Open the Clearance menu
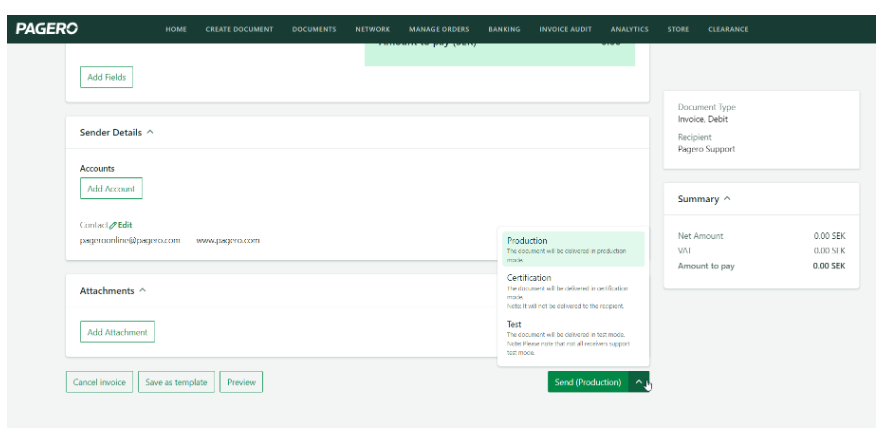Screen dimensions: 882x433 [x=728, y=29]
